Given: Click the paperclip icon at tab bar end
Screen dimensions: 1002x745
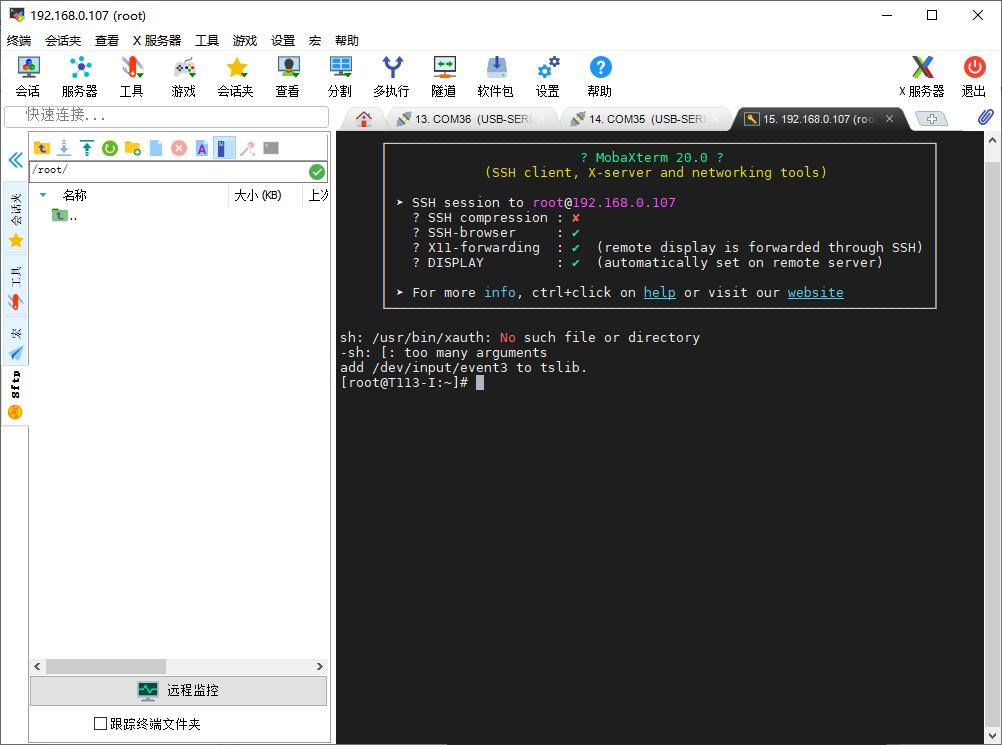Looking at the screenshot, I should tap(985, 117).
